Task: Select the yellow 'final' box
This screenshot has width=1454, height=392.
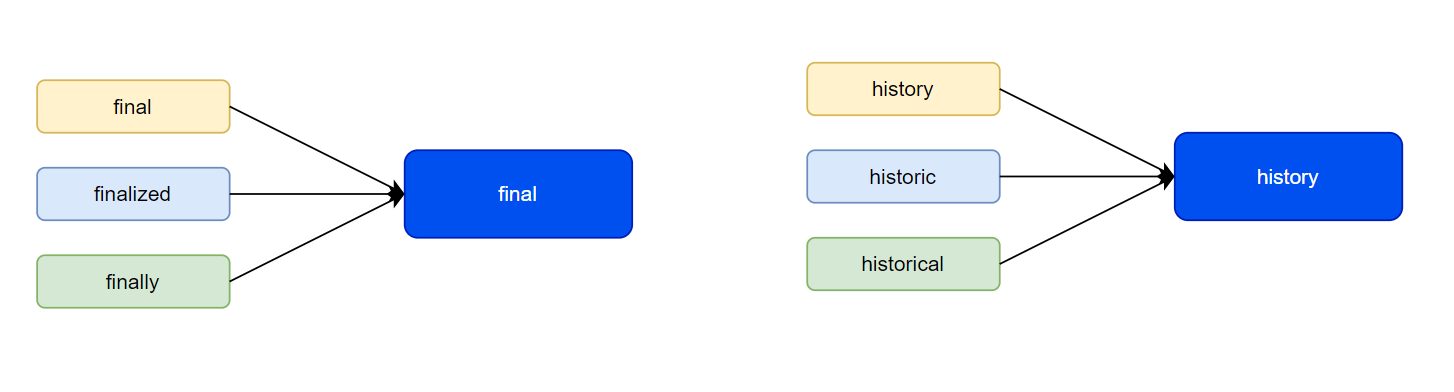Action: click(133, 106)
